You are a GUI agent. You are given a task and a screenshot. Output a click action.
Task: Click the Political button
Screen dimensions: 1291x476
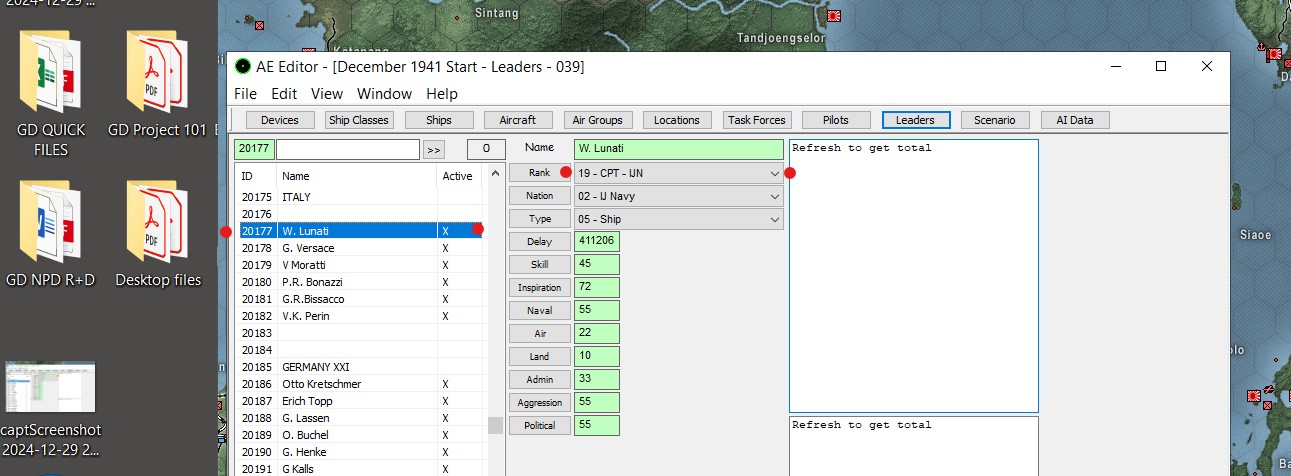(x=540, y=425)
